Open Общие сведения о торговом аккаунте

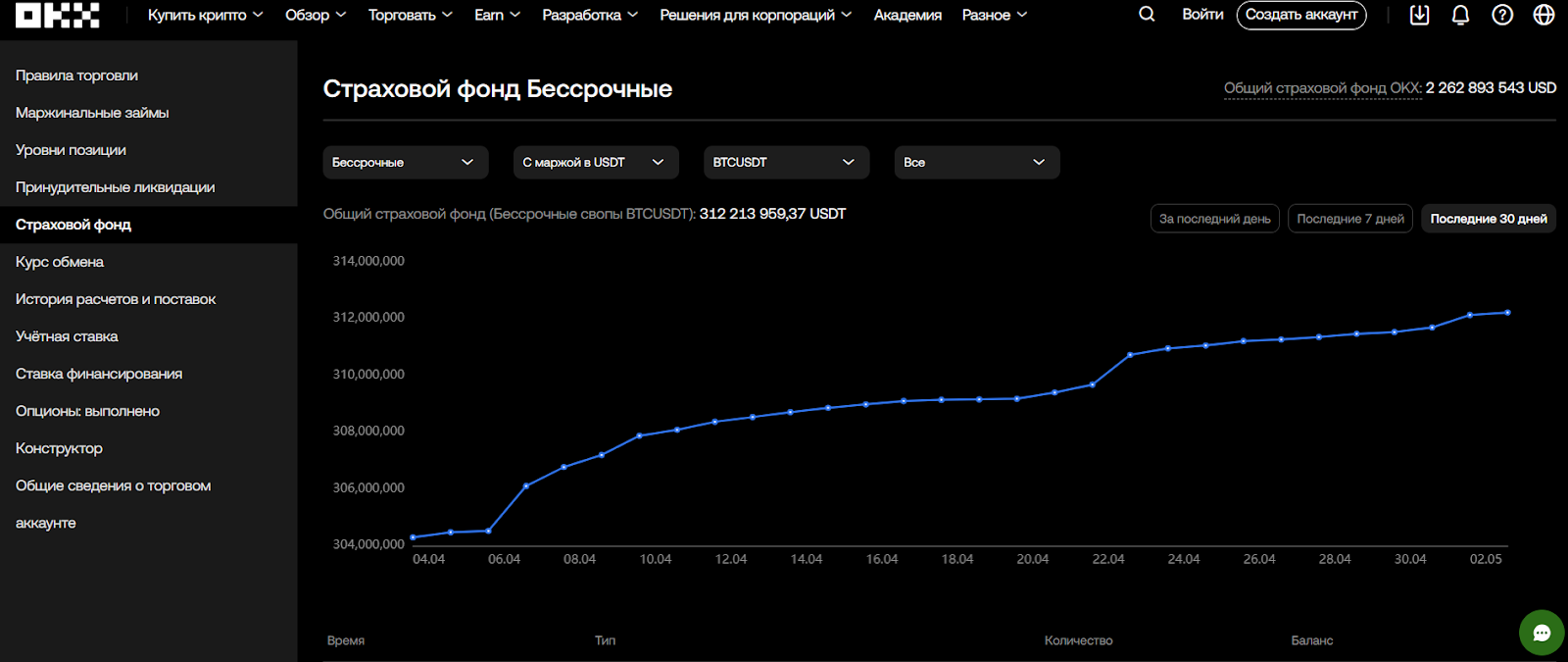pos(113,504)
